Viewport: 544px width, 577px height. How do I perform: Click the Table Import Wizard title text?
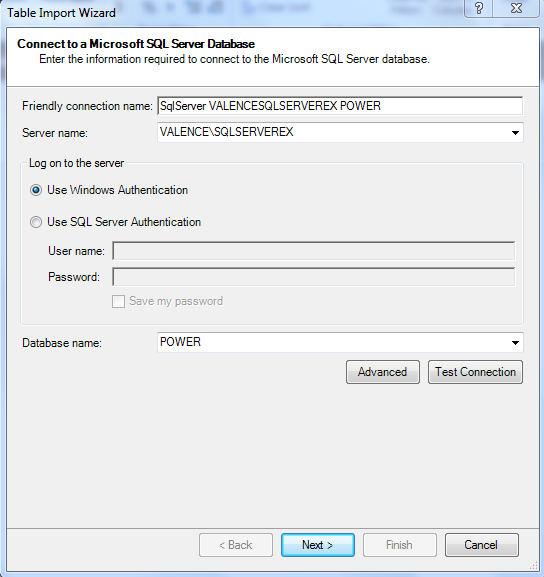(61, 13)
